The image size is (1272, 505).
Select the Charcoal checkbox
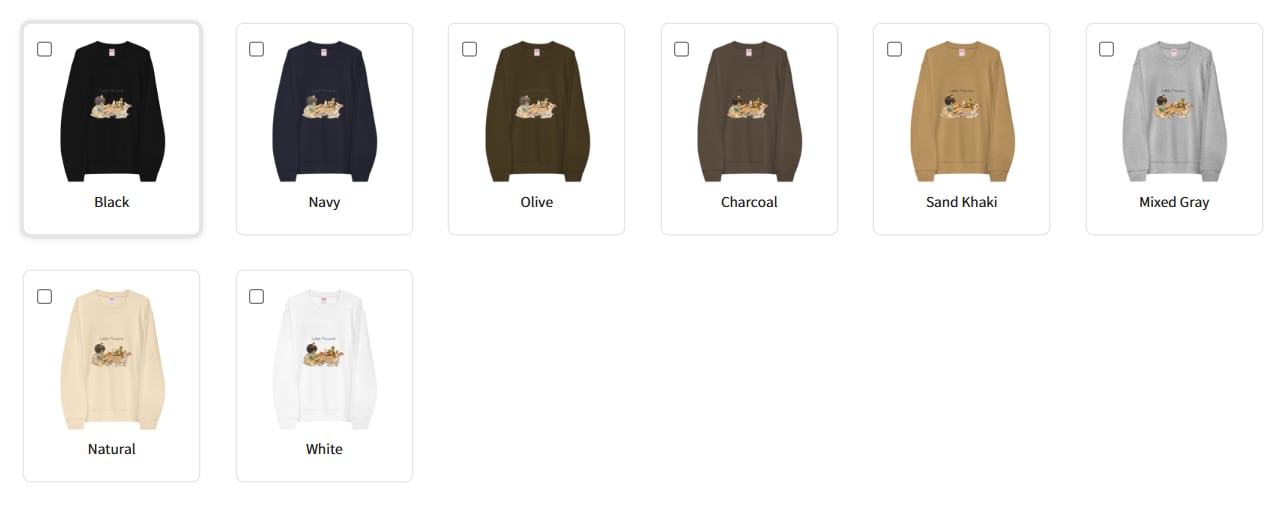(x=682, y=49)
